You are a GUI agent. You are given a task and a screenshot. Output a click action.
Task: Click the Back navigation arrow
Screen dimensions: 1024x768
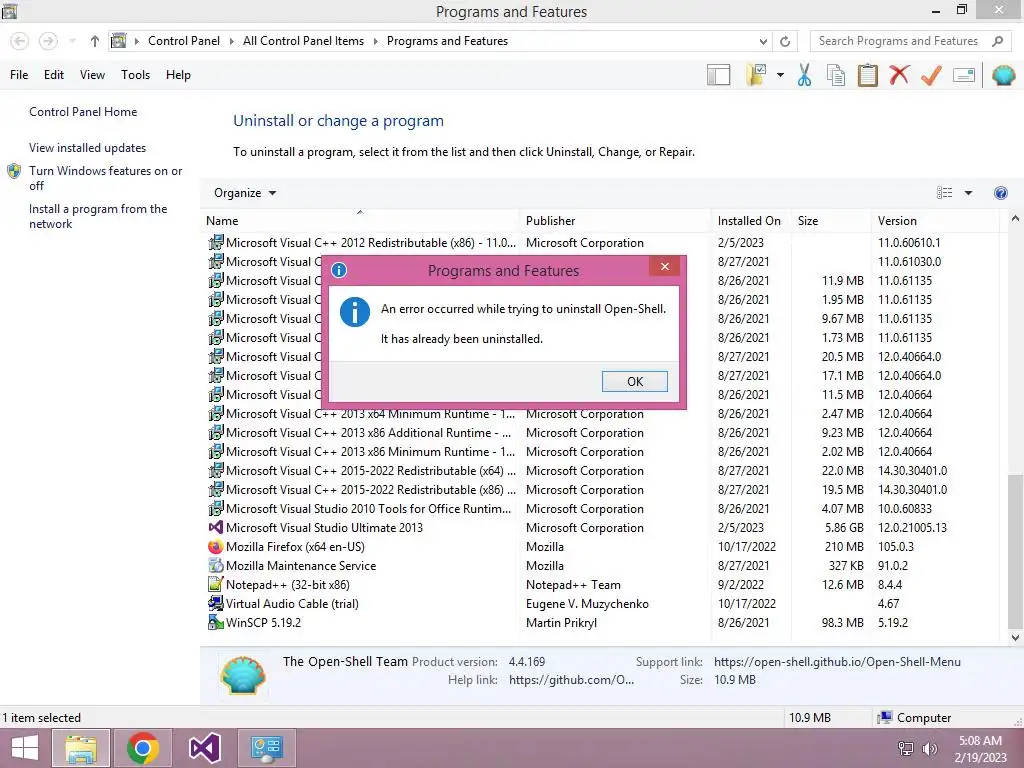point(20,41)
